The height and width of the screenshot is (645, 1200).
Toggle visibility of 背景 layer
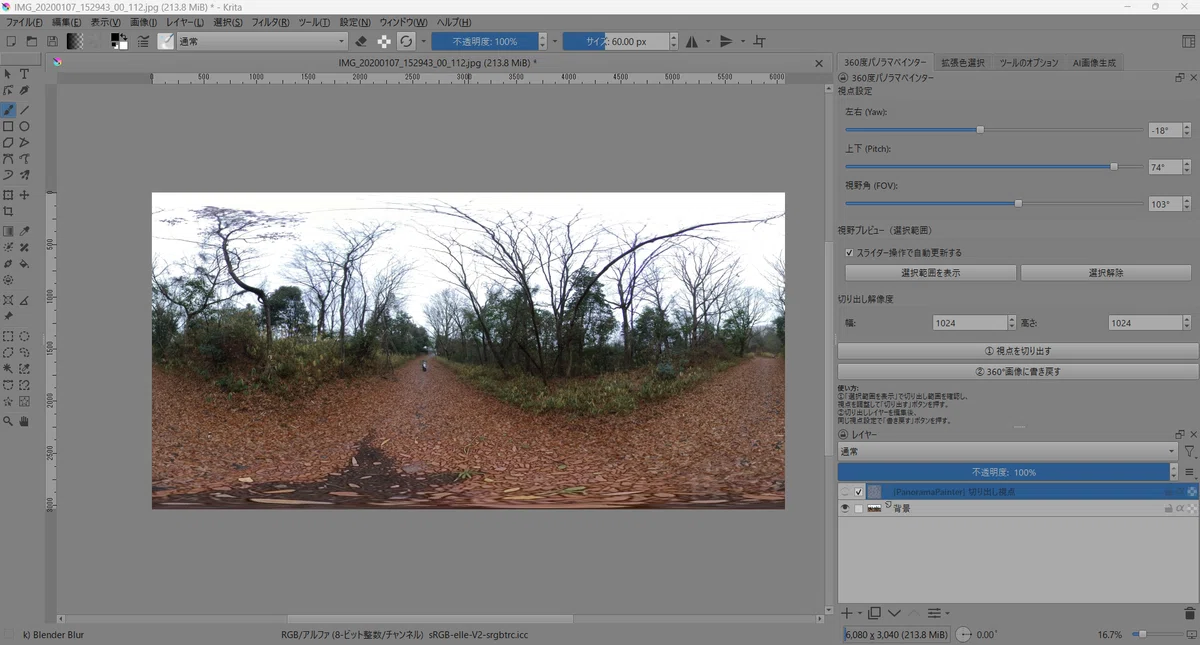coord(845,509)
